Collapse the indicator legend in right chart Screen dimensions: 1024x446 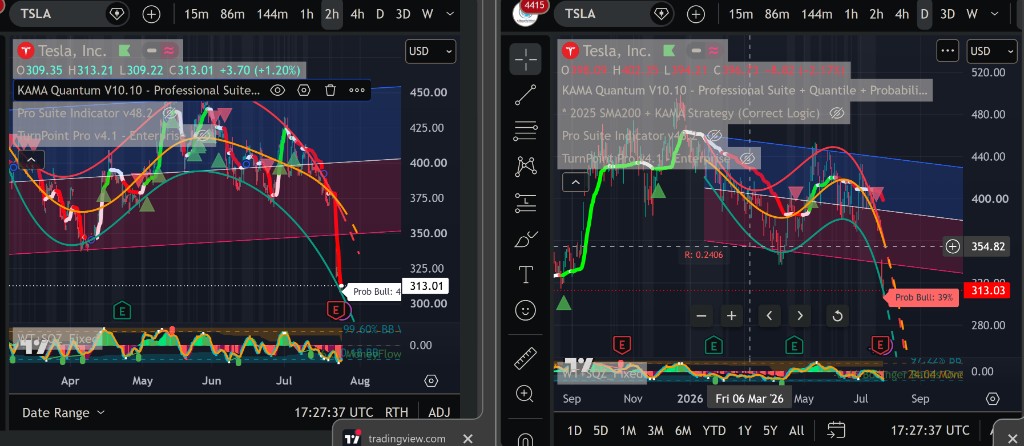(575, 182)
